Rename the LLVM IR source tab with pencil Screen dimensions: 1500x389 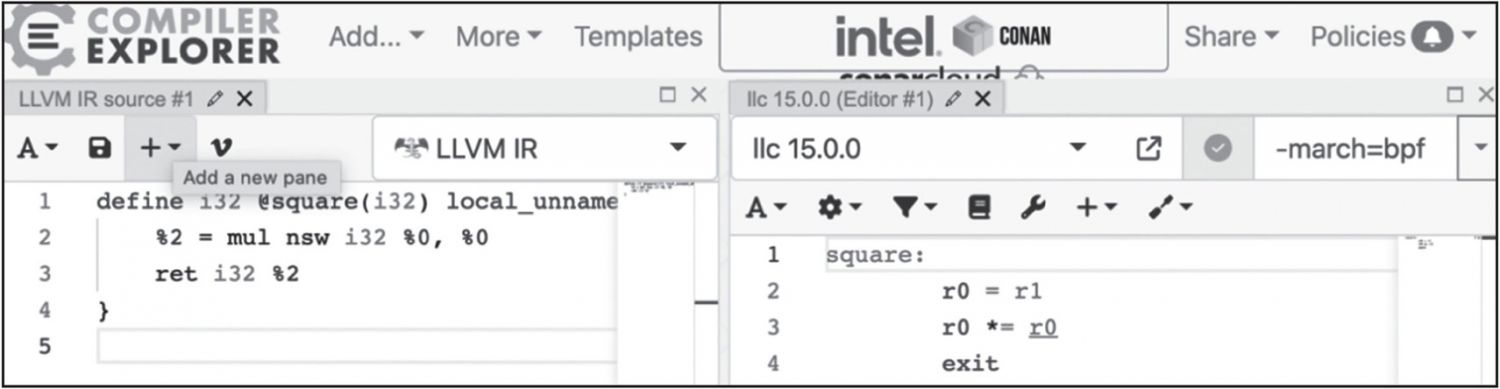pos(215,99)
